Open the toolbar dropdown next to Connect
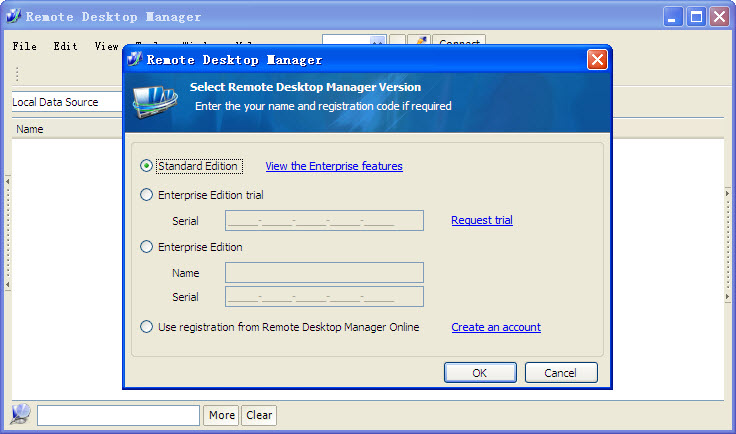The height and width of the screenshot is (434, 736). pos(377,44)
